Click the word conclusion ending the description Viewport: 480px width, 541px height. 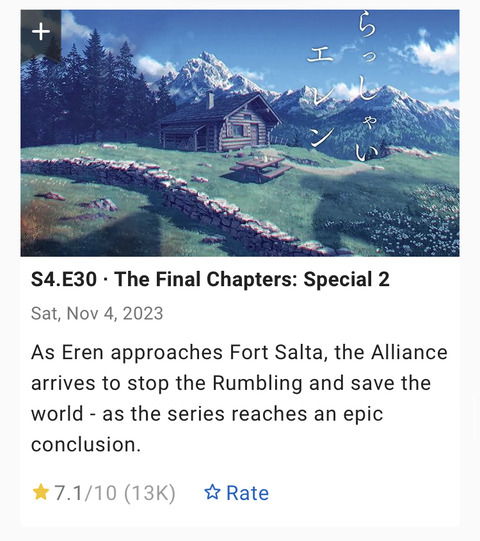click(86, 444)
